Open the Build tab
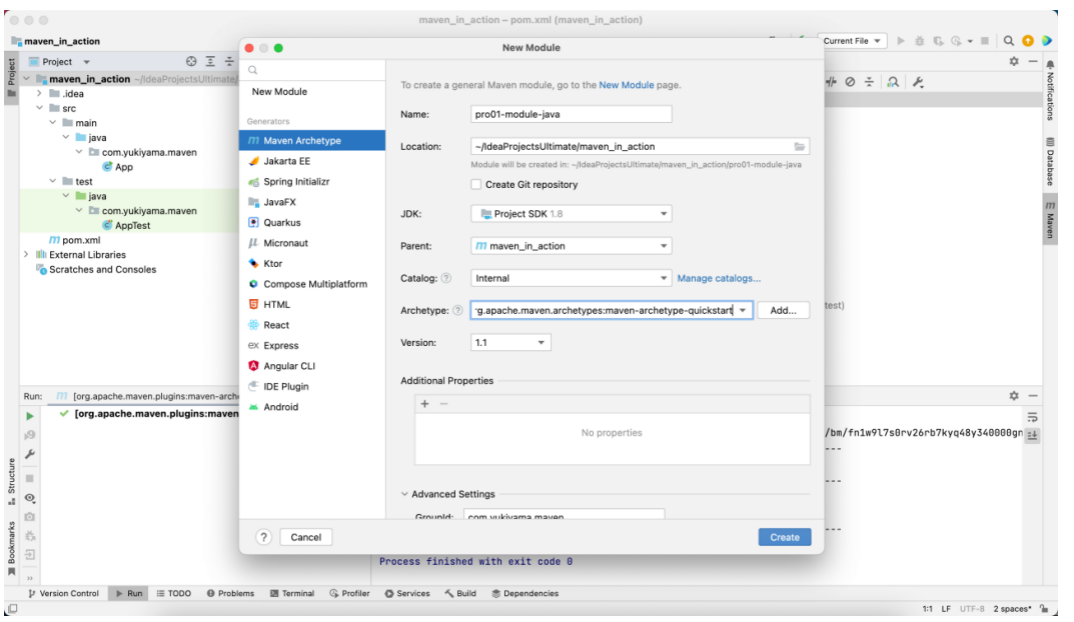The height and width of the screenshot is (622, 1074). [x=460, y=593]
